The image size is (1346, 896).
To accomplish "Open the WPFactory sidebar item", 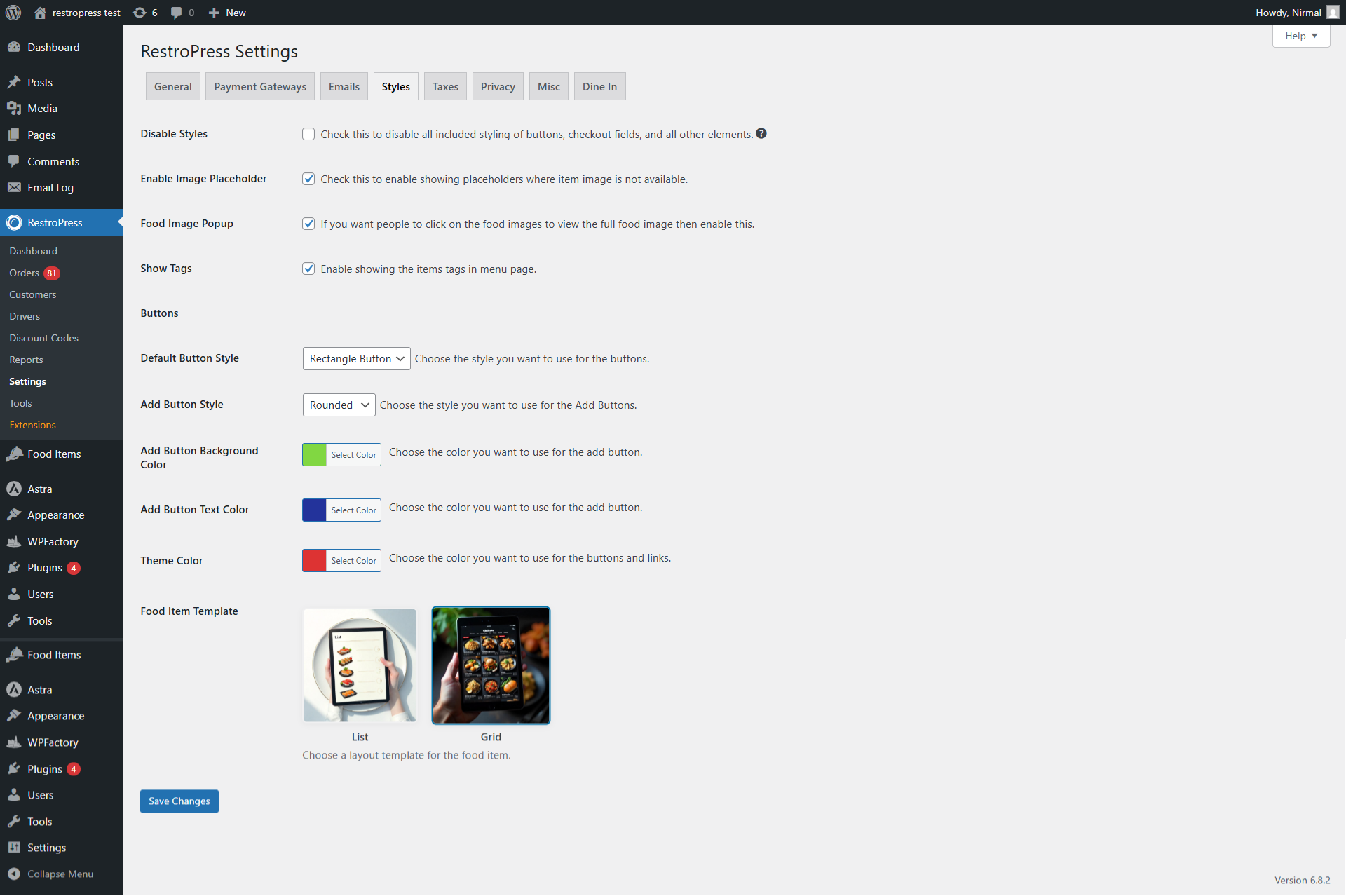I will tap(53, 541).
